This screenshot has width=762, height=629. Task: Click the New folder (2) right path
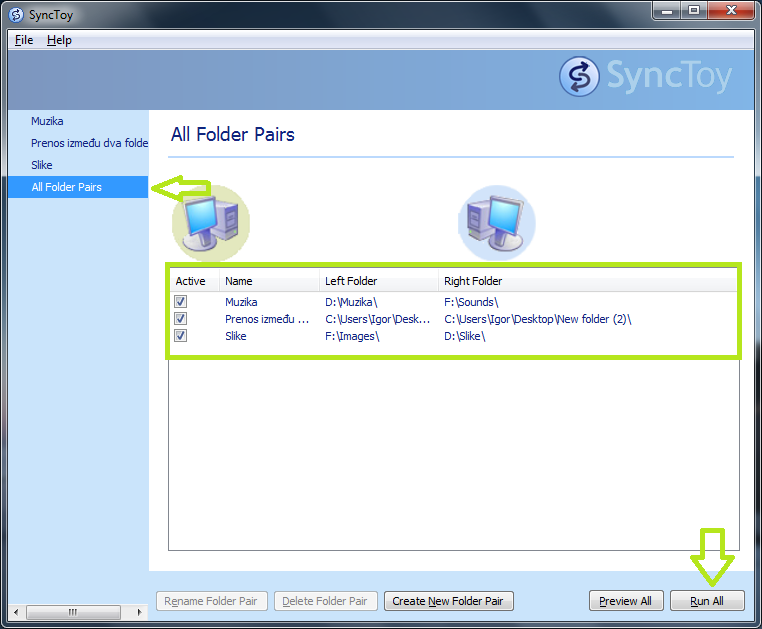click(x=538, y=319)
